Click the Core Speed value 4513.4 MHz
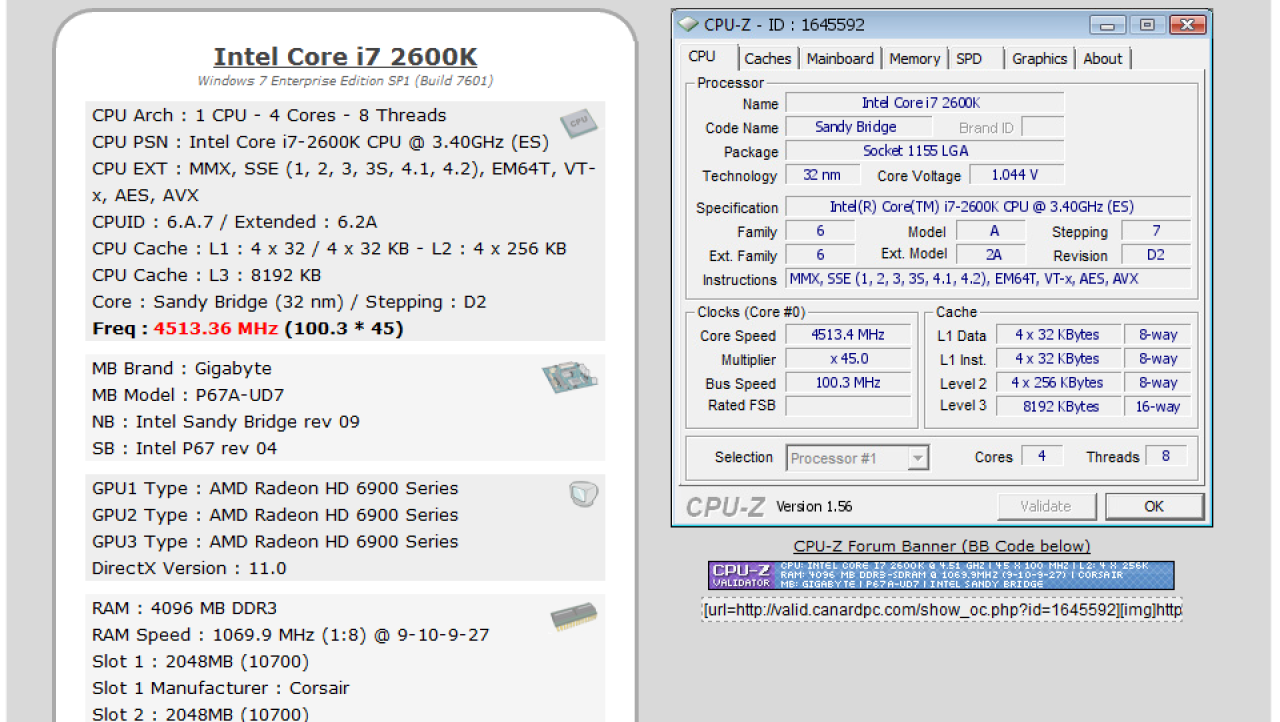This screenshot has height=722, width=1280. point(848,335)
